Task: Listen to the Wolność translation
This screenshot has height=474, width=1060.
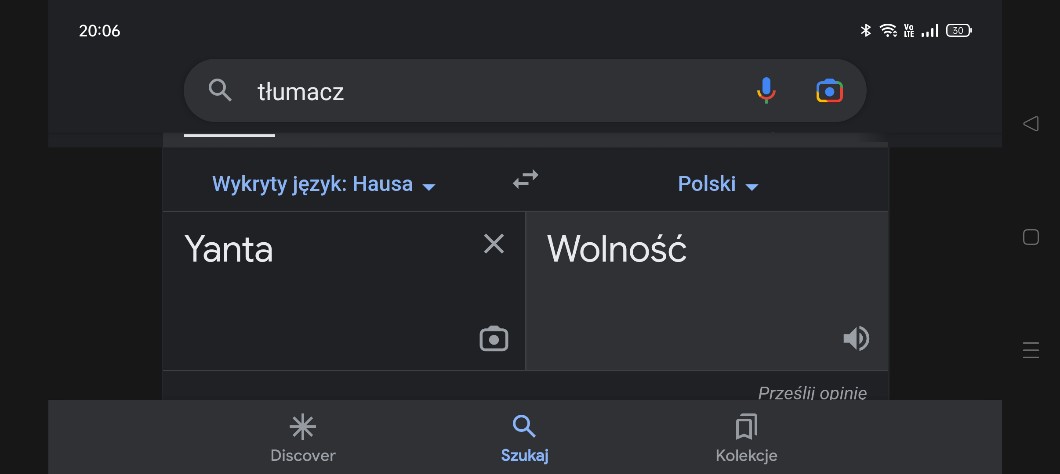Action: [856, 339]
